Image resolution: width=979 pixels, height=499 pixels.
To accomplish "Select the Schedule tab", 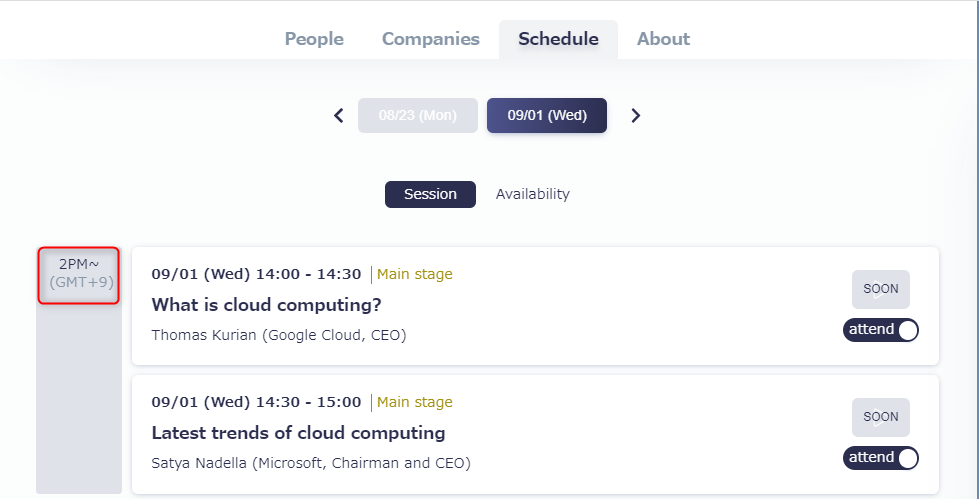I will tap(558, 39).
